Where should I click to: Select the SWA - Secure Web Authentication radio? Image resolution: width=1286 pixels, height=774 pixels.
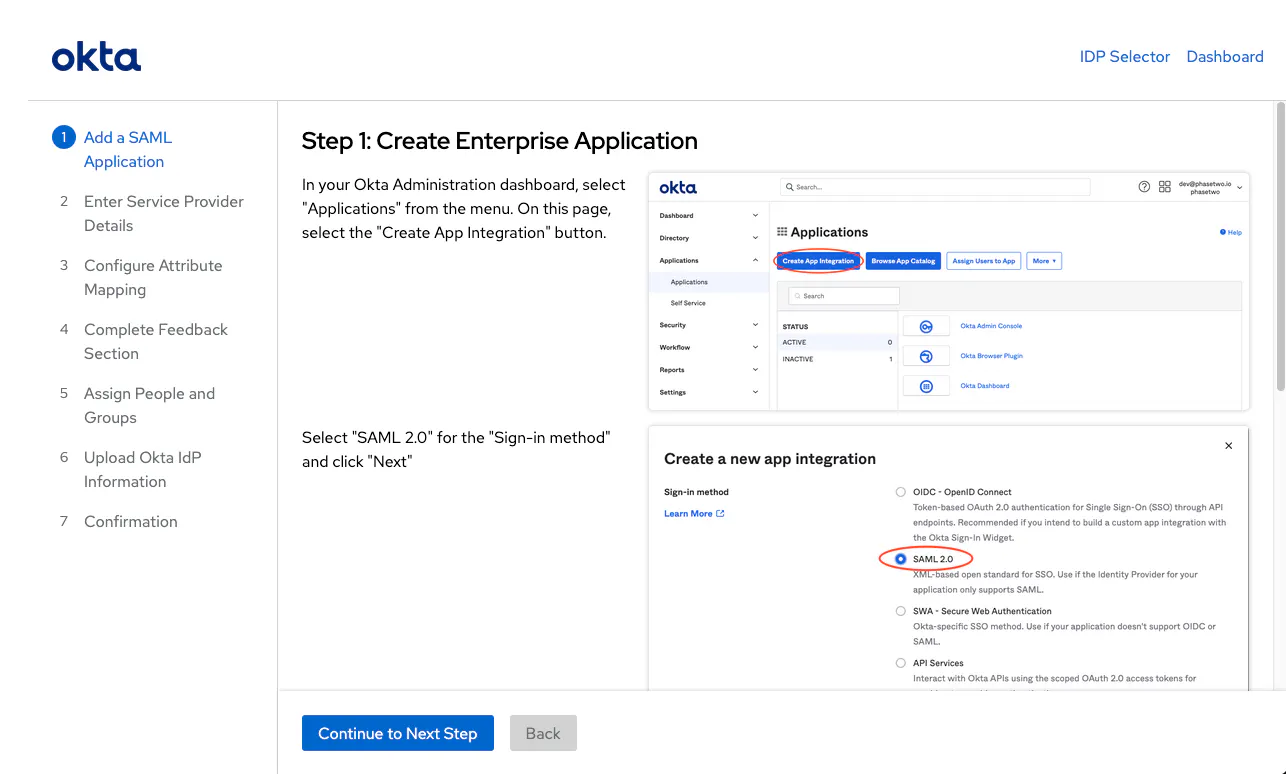(x=901, y=611)
